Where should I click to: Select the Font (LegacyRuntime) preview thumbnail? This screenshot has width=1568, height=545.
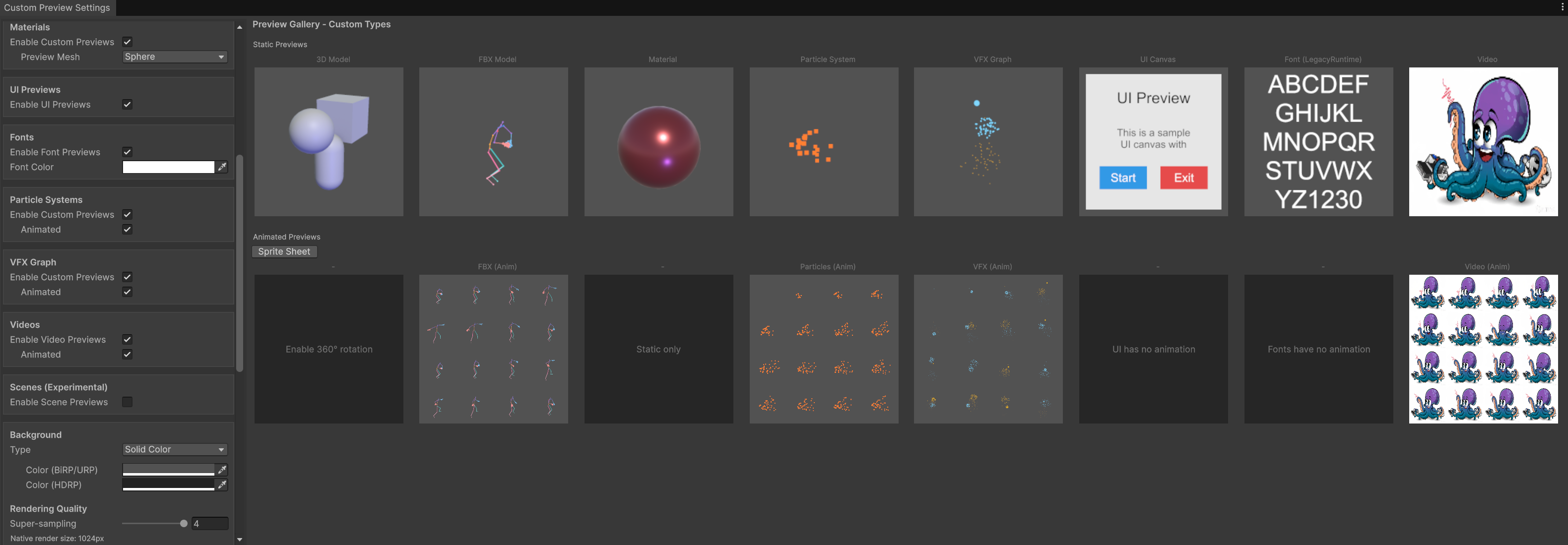point(1319,142)
